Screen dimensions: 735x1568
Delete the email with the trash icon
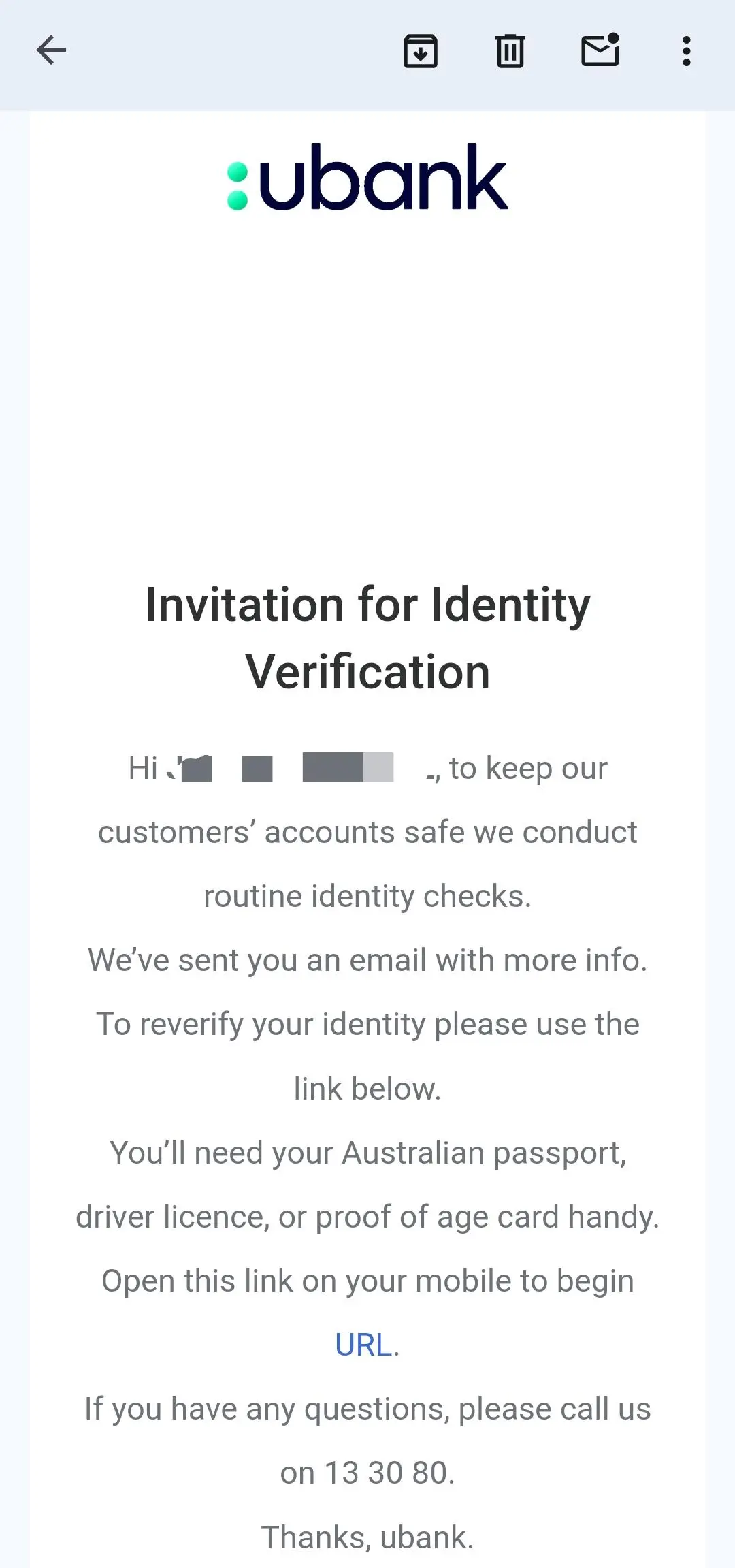[x=510, y=51]
